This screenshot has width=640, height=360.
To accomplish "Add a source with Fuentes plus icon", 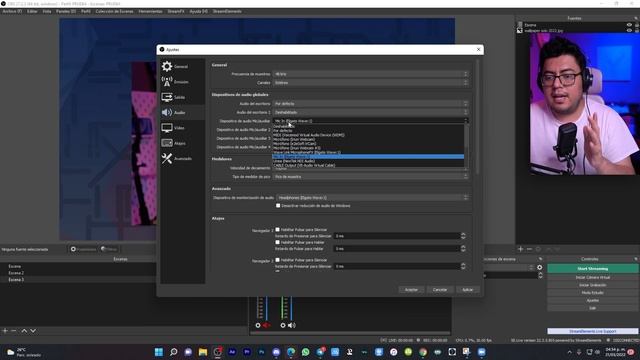I will (x=520, y=249).
